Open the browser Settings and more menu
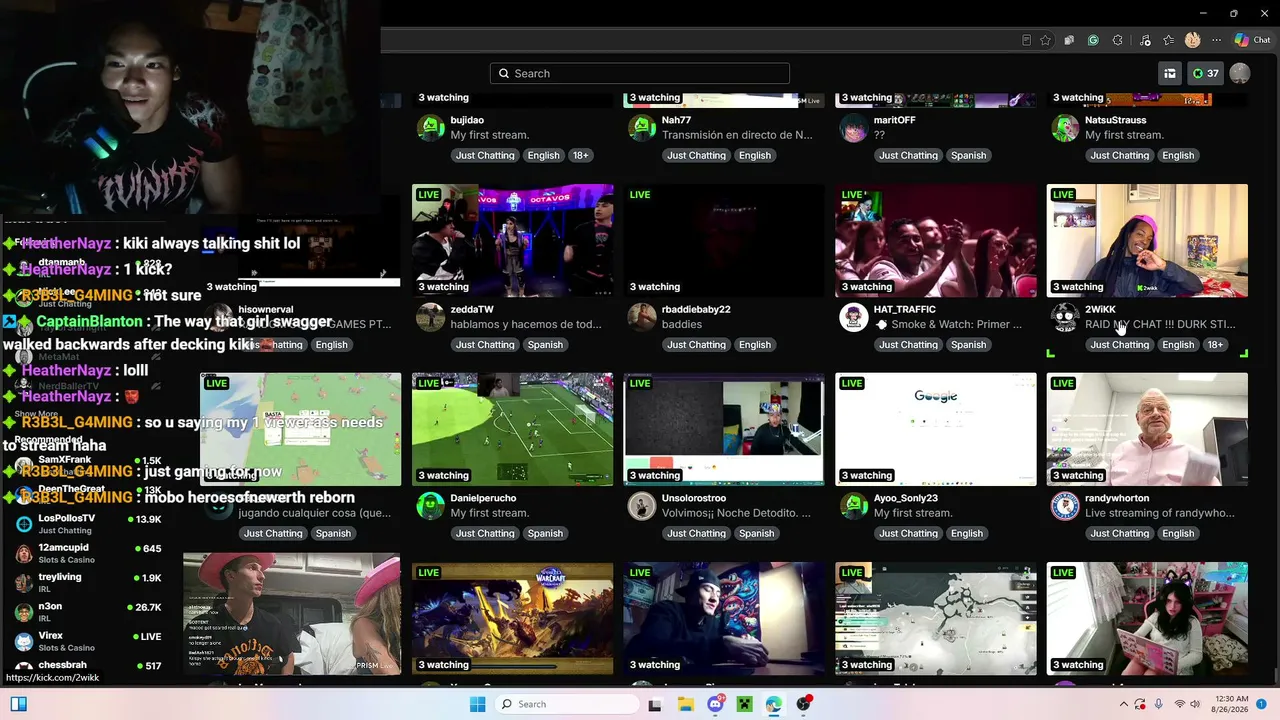1280x720 pixels. click(x=1216, y=40)
